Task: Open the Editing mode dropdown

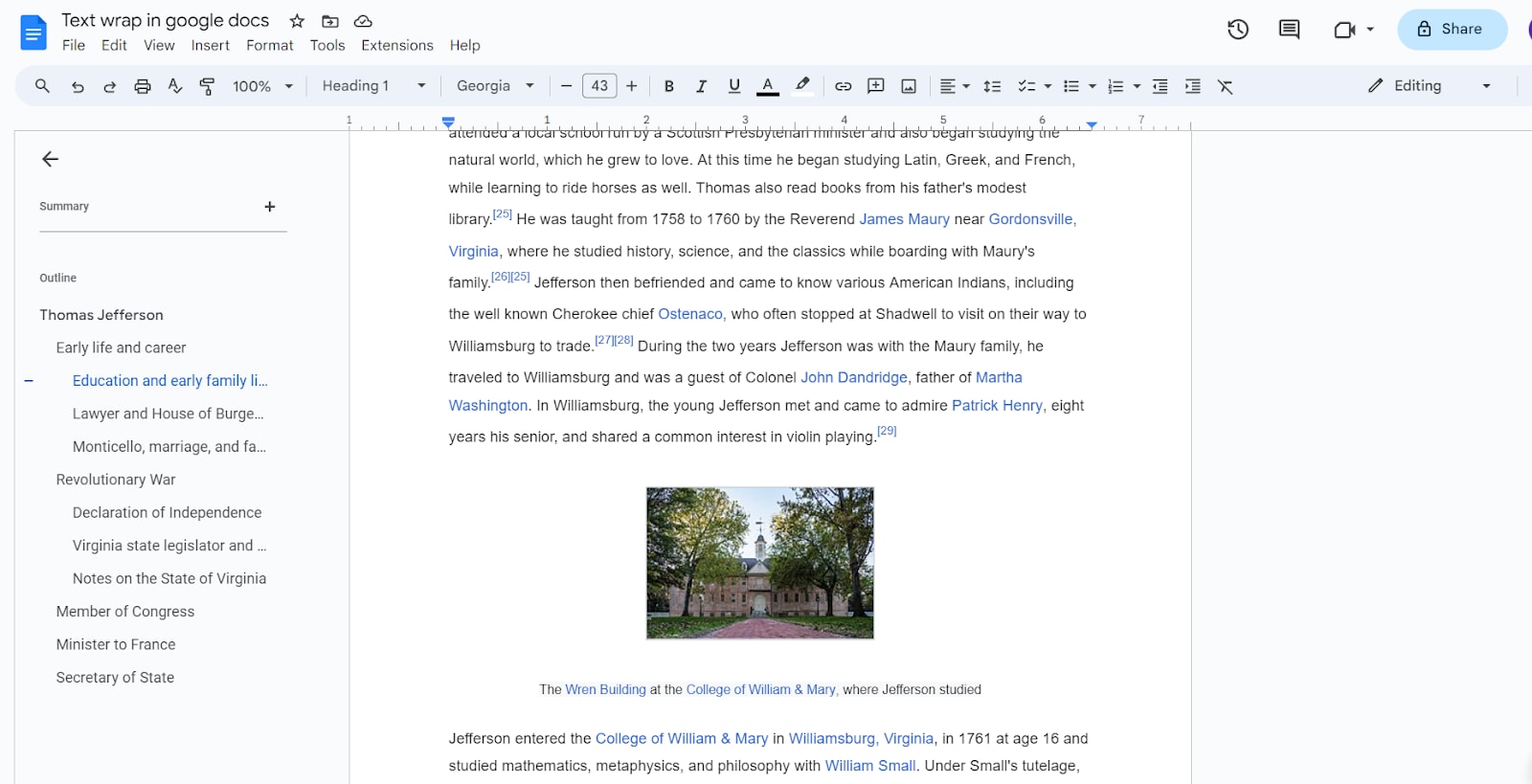Action: tap(1431, 86)
